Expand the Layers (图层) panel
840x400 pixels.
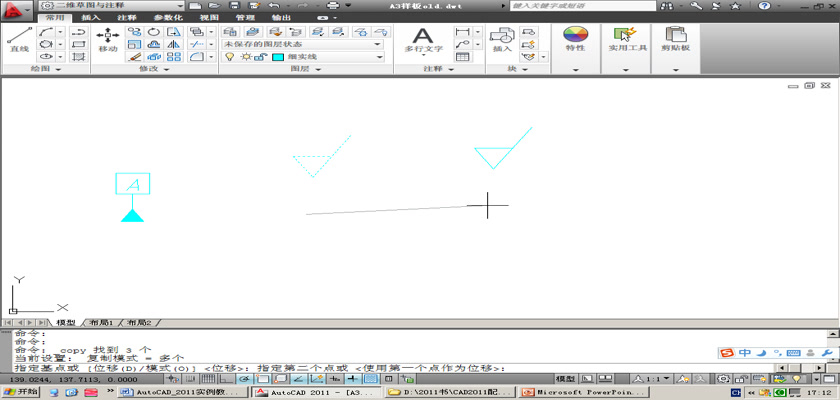click(306, 69)
